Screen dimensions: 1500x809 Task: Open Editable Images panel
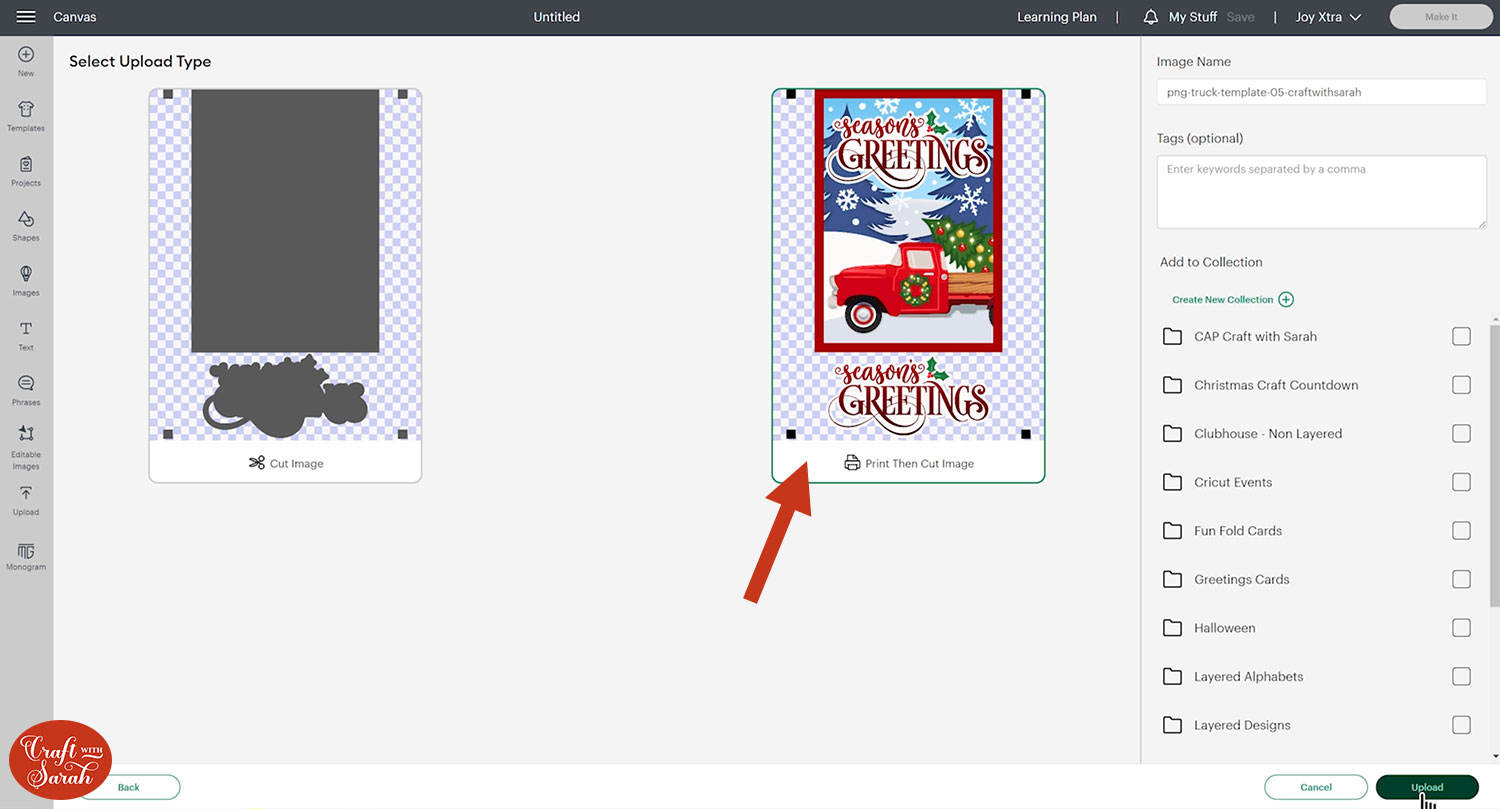pyautogui.click(x=26, y=447)
